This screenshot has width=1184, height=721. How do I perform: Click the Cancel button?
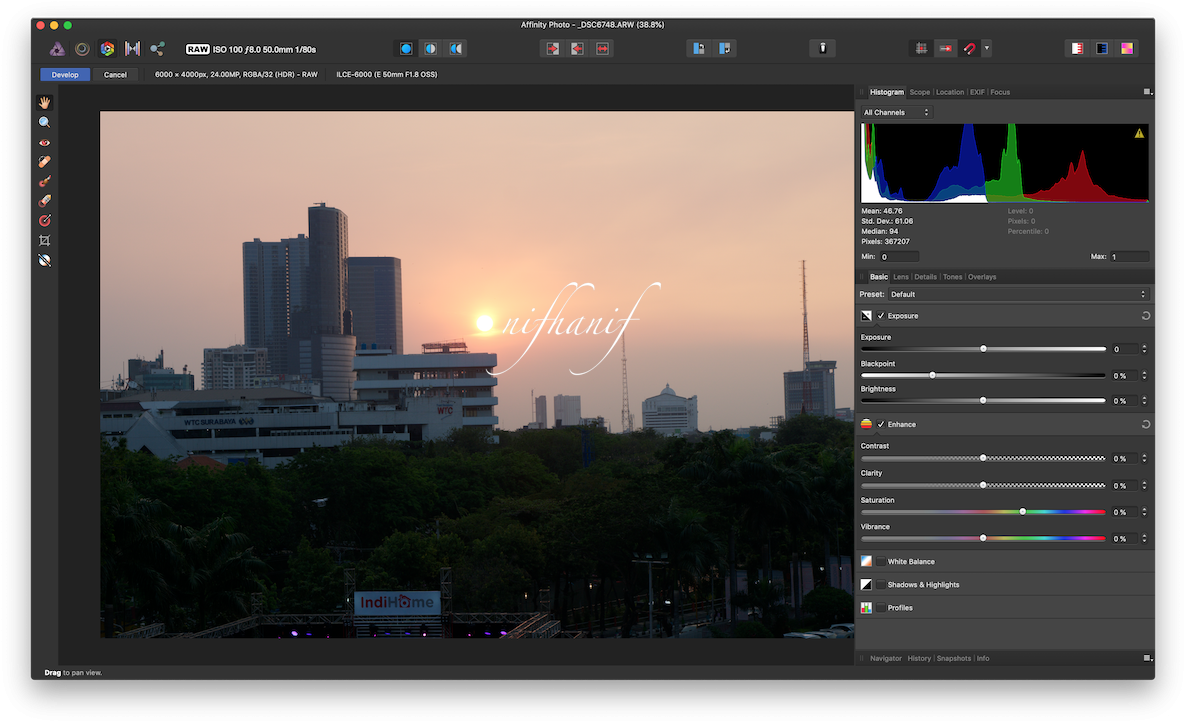(115, 73)
